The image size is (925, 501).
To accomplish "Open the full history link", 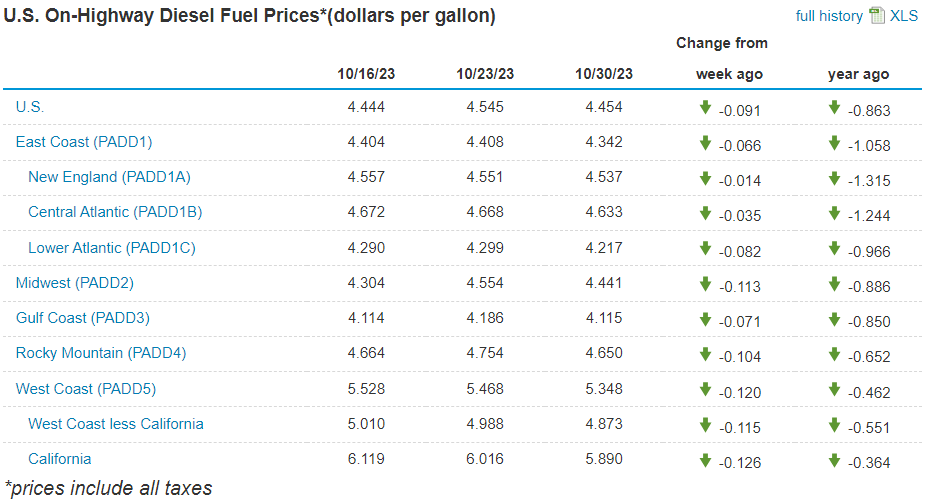I will coord(829,16).
